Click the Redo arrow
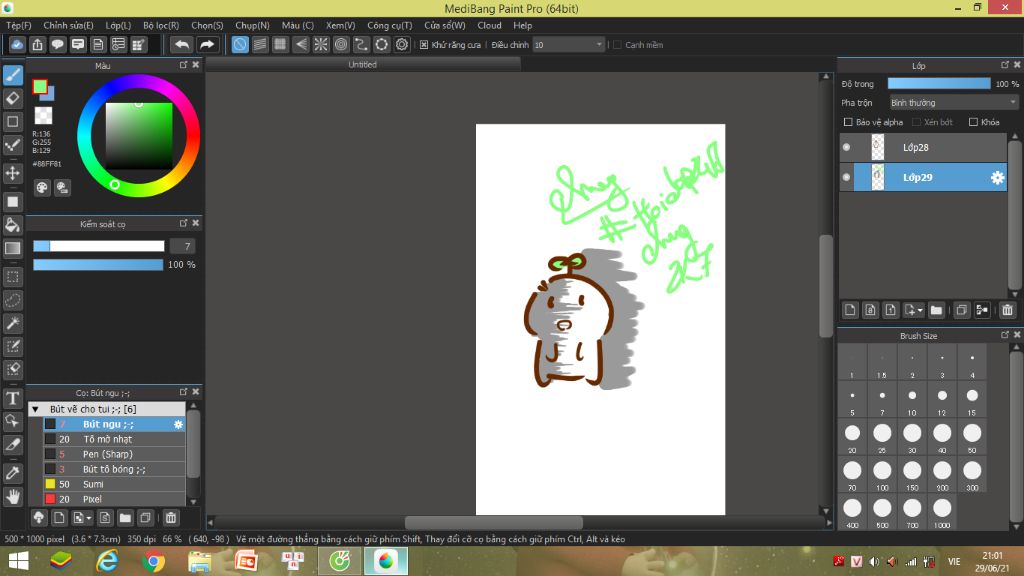 tap(206, 44)
